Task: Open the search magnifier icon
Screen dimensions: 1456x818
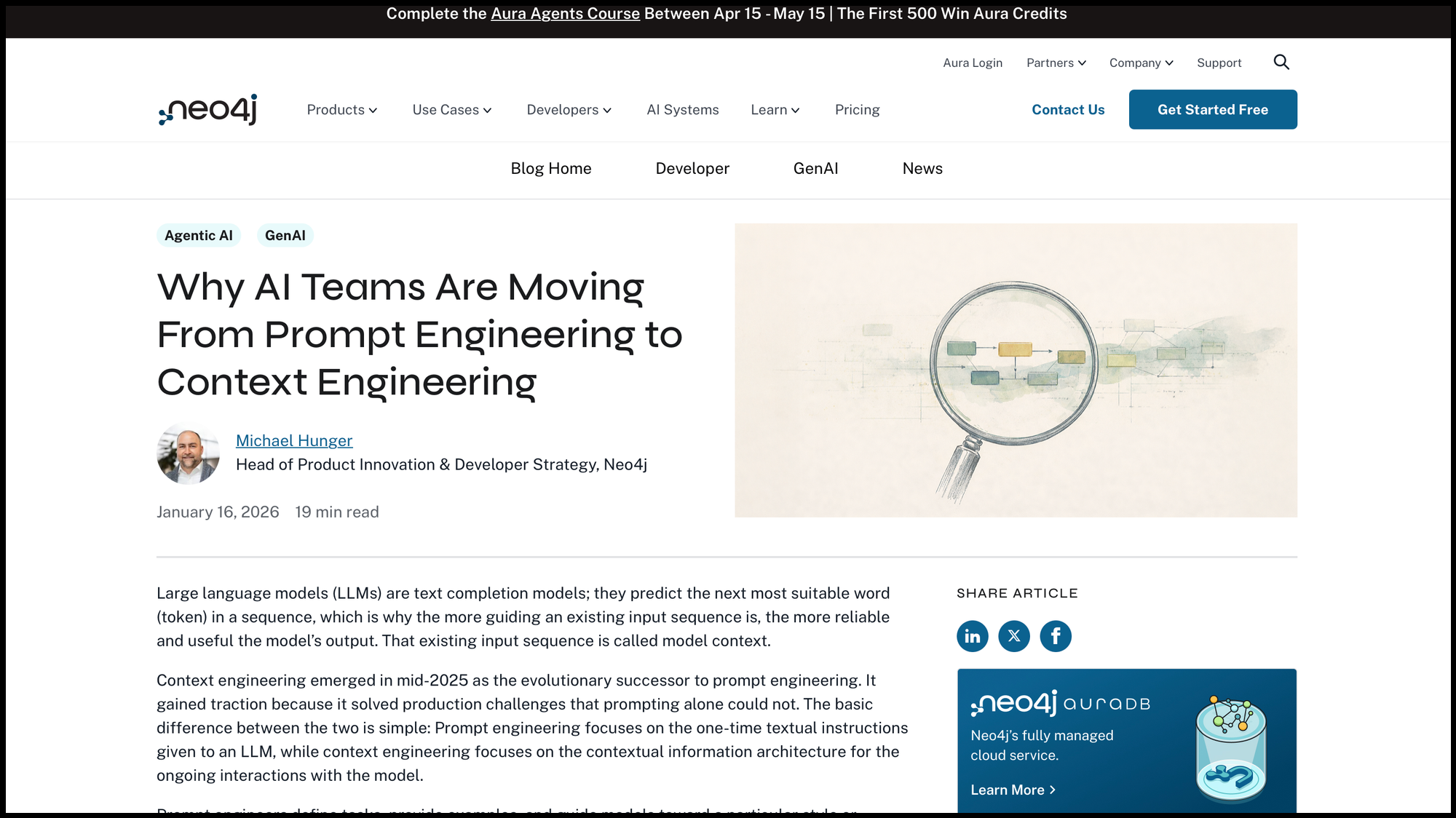Action: (1281, 63)
